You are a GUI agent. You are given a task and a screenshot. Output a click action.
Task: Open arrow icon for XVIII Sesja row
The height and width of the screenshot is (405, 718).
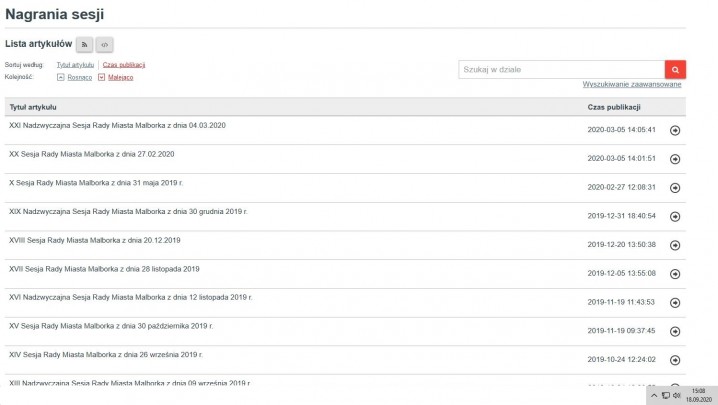[x=674, y=245]
